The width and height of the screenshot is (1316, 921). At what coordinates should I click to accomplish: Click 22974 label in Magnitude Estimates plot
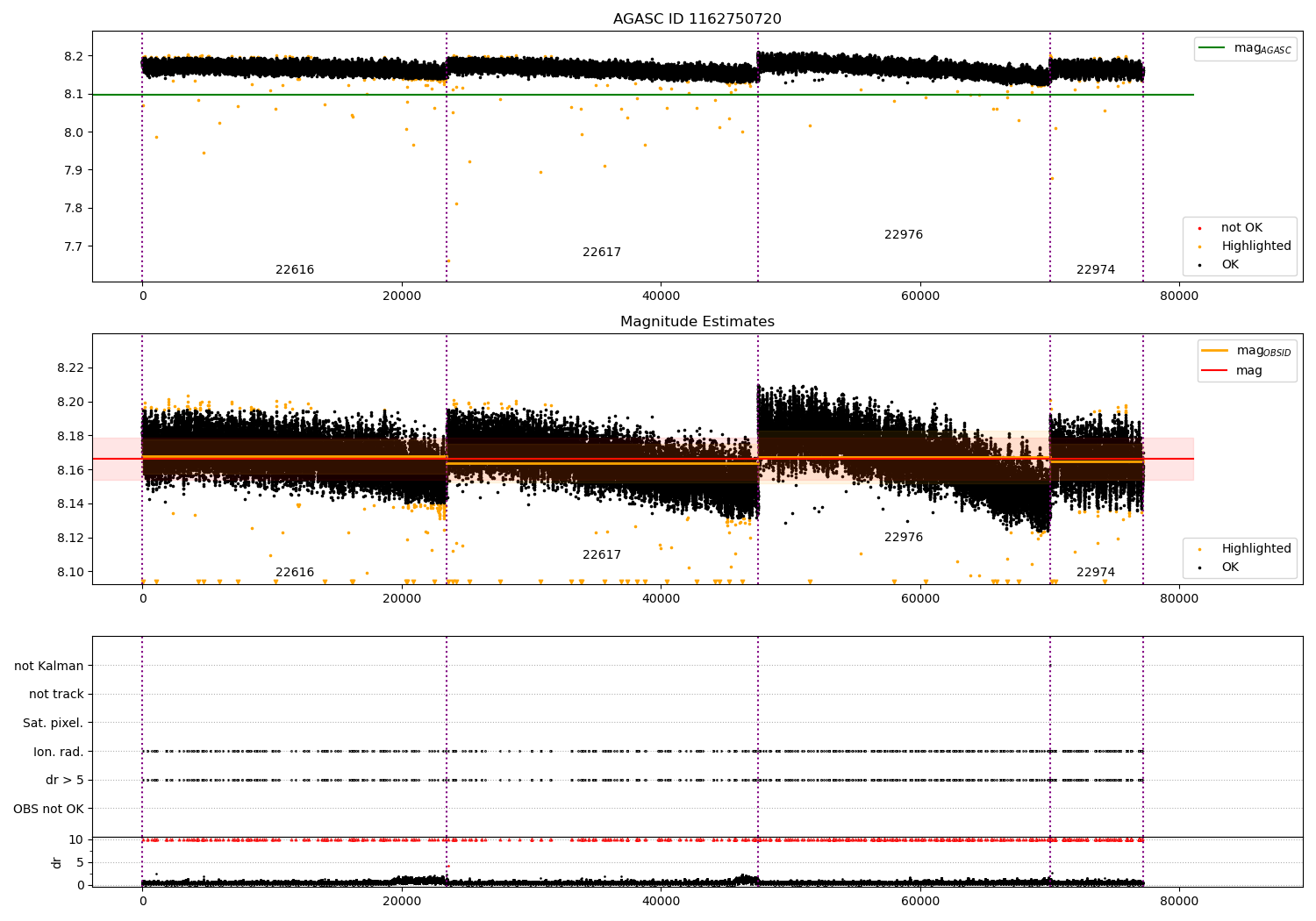pyautogui.click(x=1096, y=573)
